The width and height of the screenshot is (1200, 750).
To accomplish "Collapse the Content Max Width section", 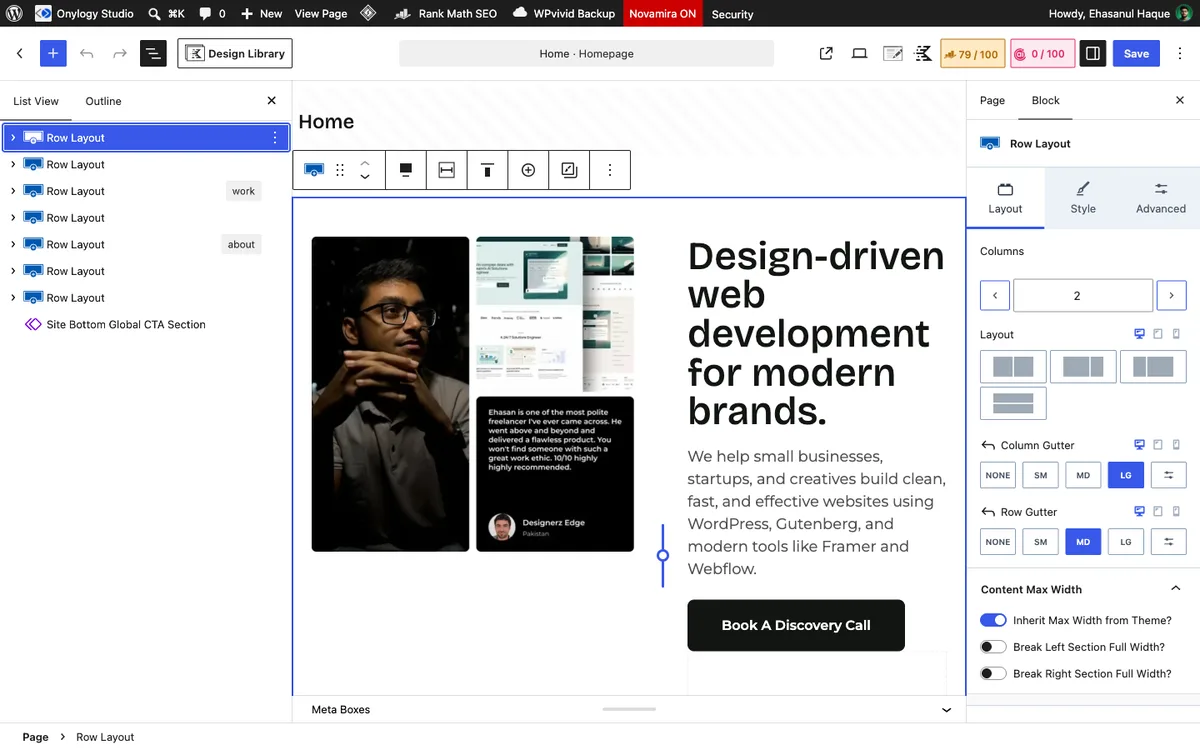I will pyautogui.click(x=1176, y=589).
